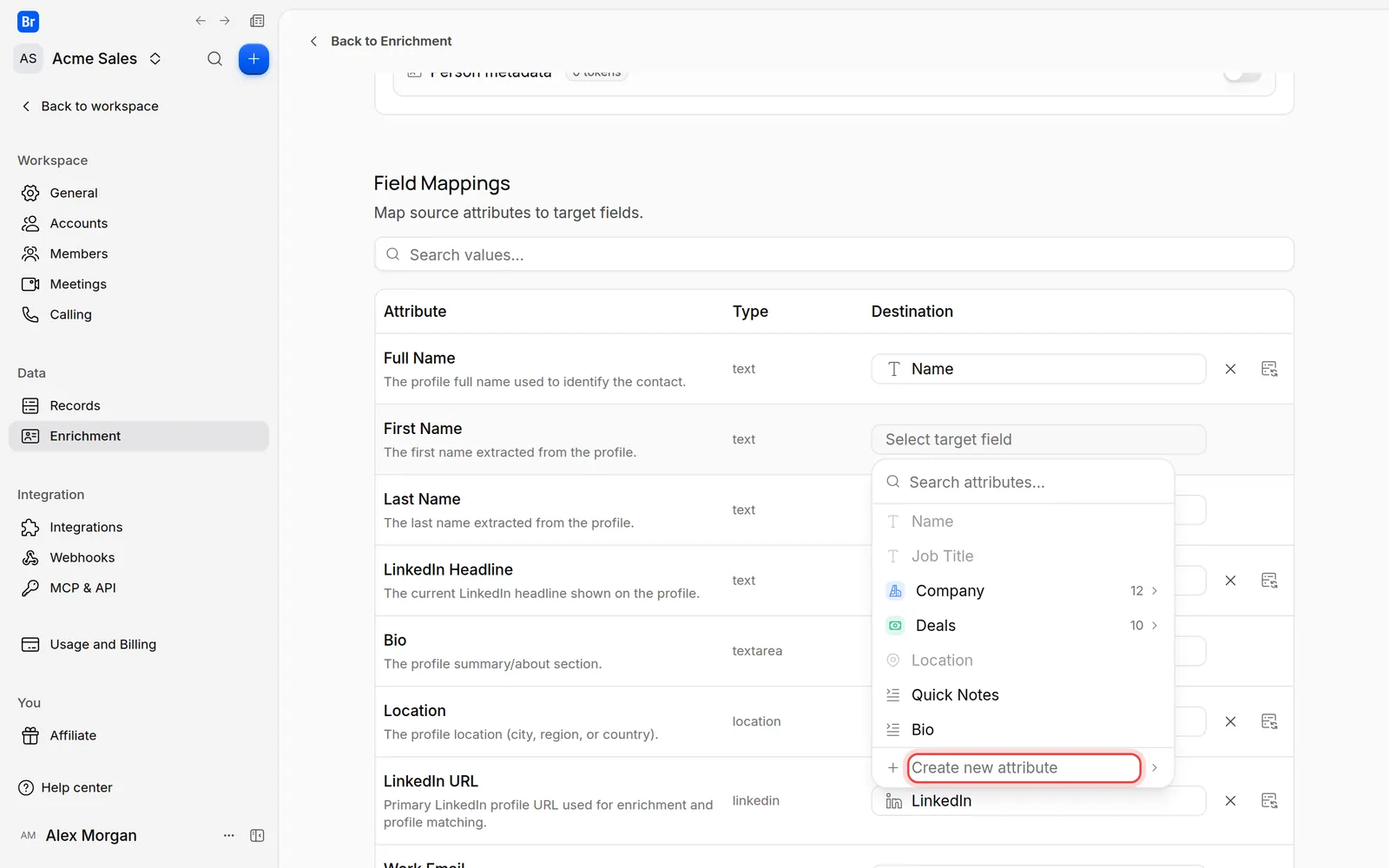Open Meetings settings
1389x868 pixels.
139,284
